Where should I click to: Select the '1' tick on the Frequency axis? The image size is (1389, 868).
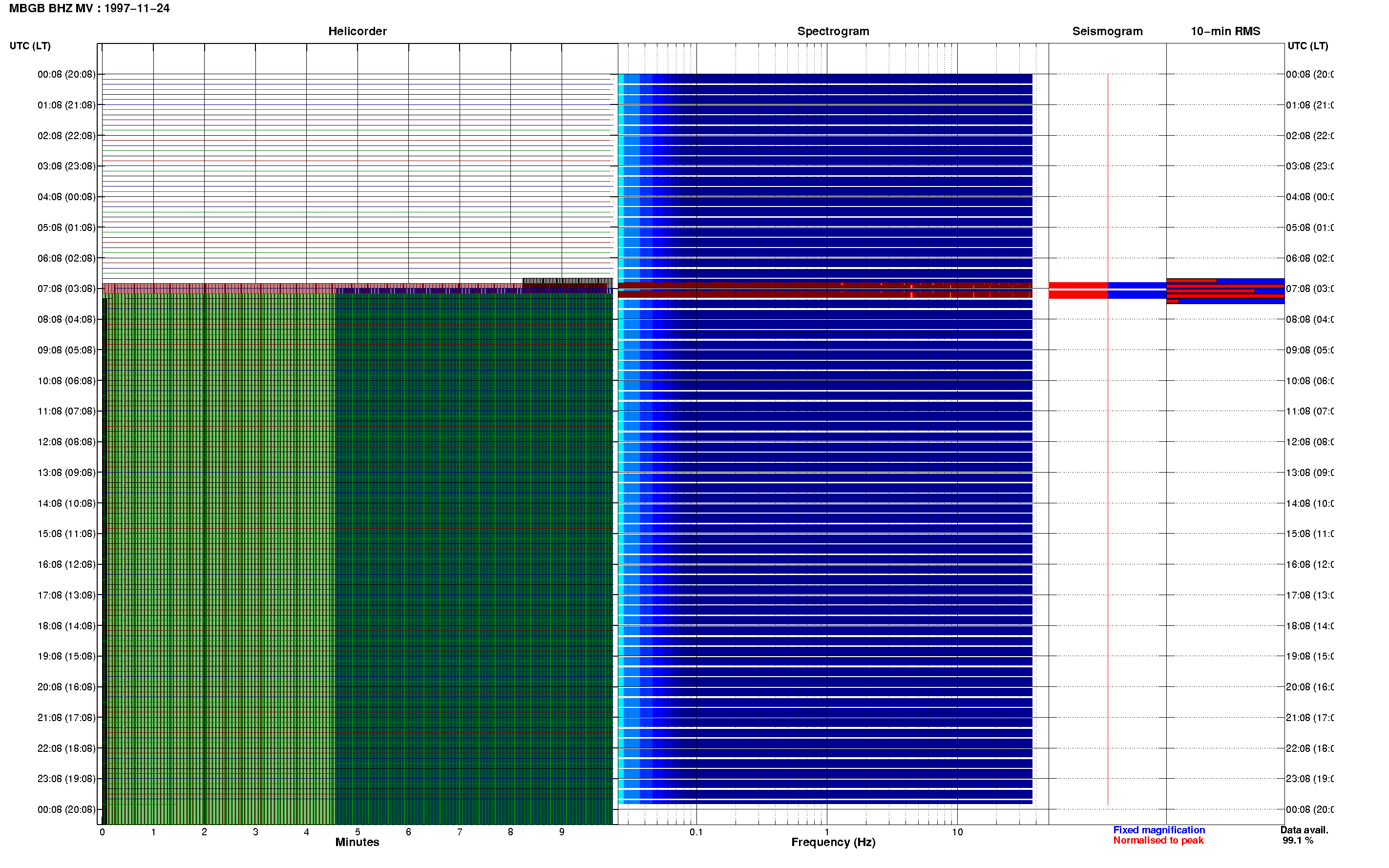tap(827, 832)
